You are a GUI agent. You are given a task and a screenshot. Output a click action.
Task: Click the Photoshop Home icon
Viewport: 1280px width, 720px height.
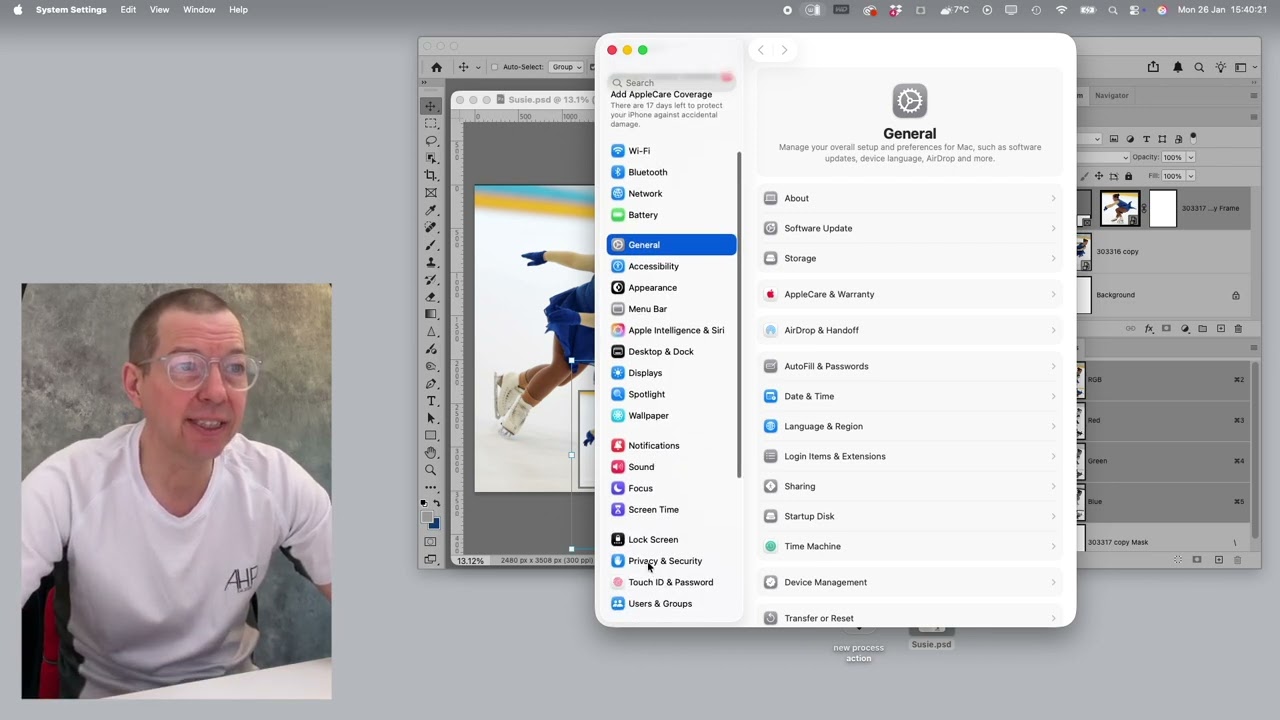click(x=436, y=67)
